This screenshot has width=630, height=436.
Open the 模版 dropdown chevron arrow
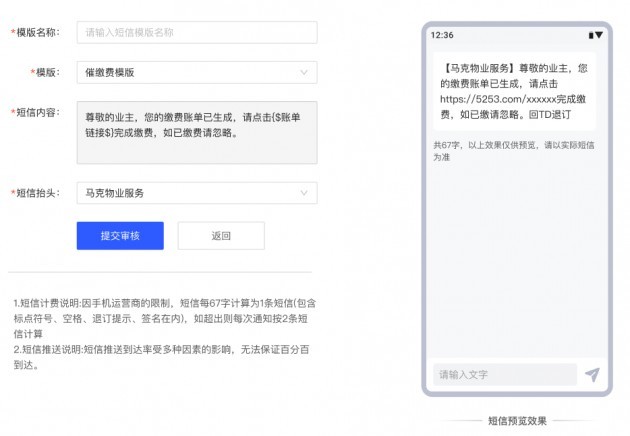coord(304,73)
